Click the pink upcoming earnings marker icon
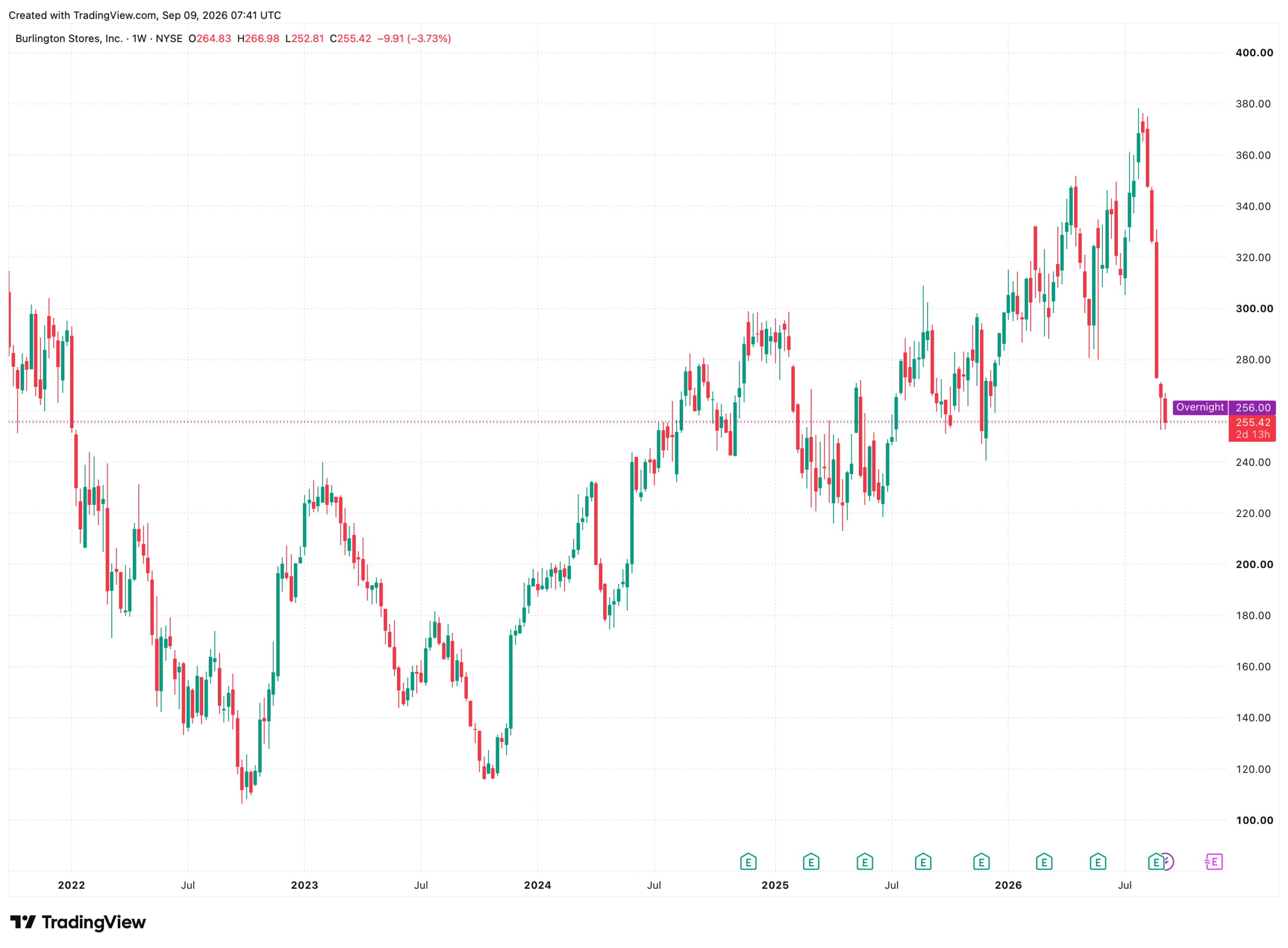1288x948 pixels. pyautogui.click(x=1214, y=861)
